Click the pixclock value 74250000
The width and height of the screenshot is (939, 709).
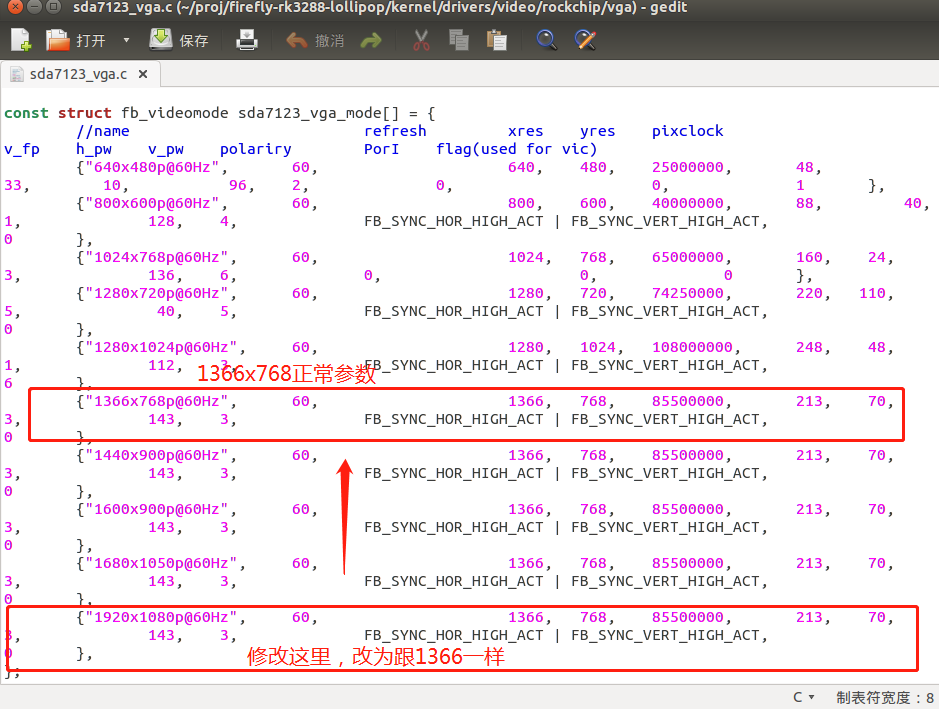(687, 293)
